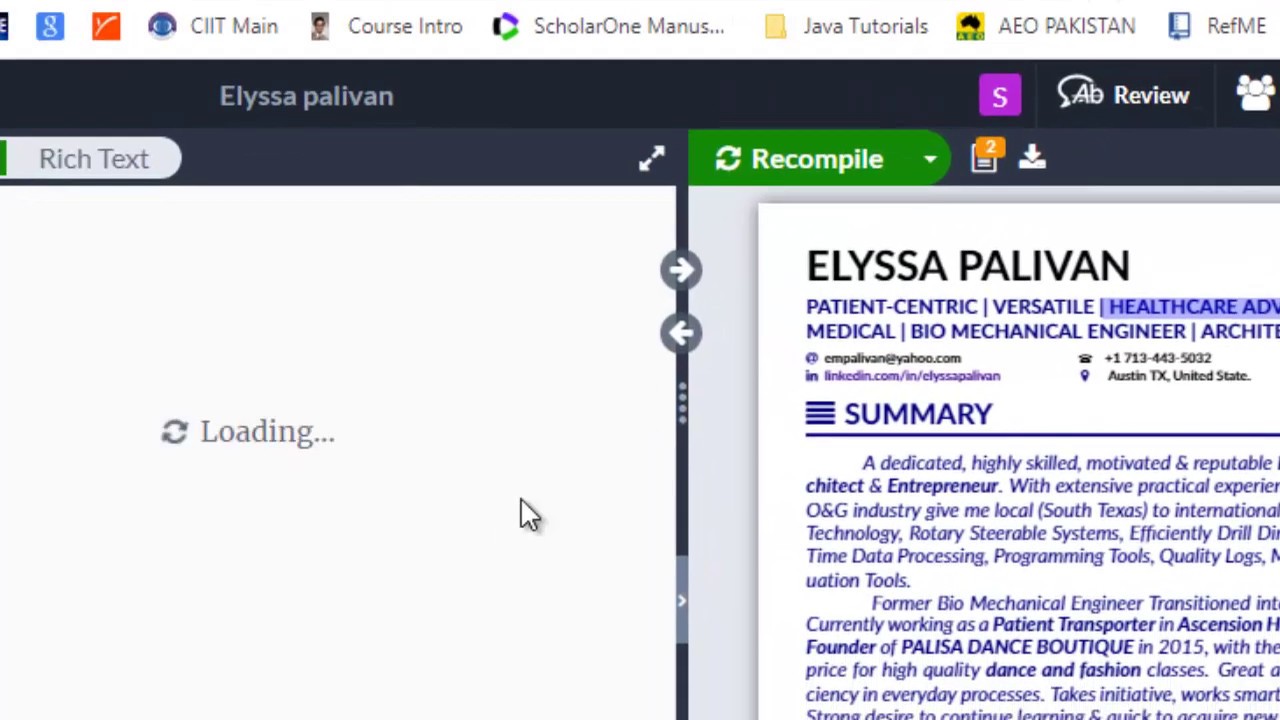
Task: Open the RefME bookmark
Action: 1218,26
